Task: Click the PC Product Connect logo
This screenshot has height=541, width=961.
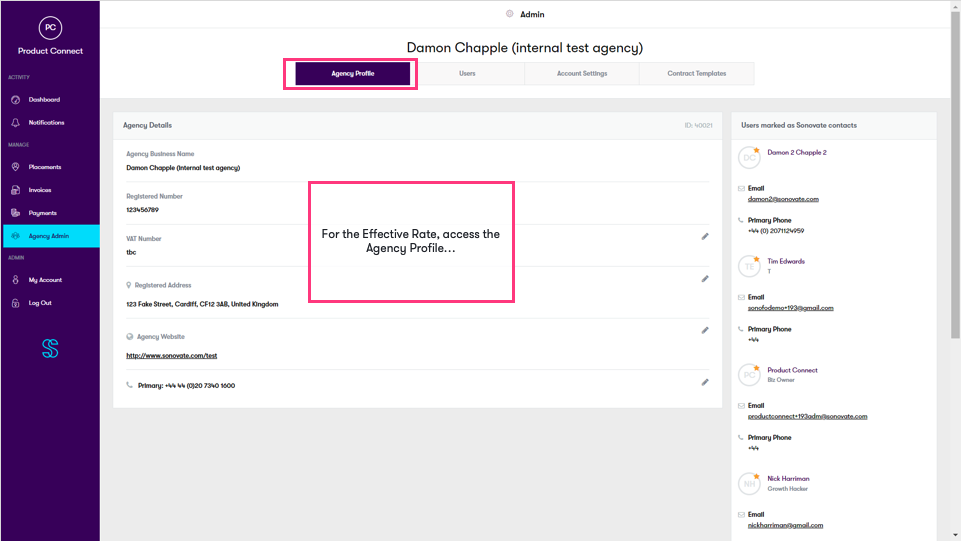Action: [50, 28]
